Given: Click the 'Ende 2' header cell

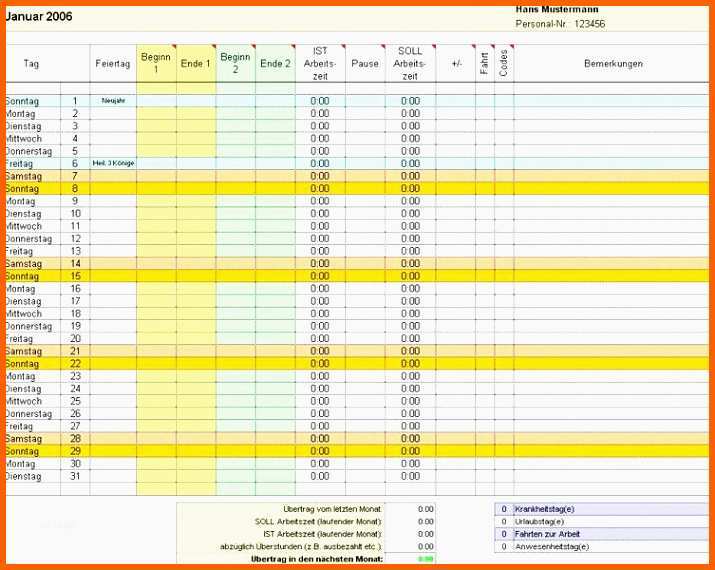Looking at the screenshot, I should [275, 63].
